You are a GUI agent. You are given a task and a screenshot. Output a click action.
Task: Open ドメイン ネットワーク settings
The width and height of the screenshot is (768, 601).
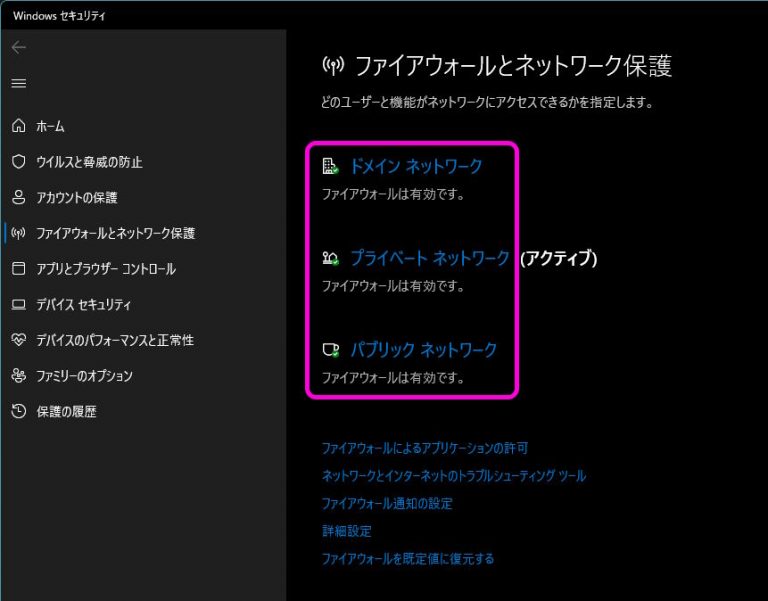tap(416, 167)
